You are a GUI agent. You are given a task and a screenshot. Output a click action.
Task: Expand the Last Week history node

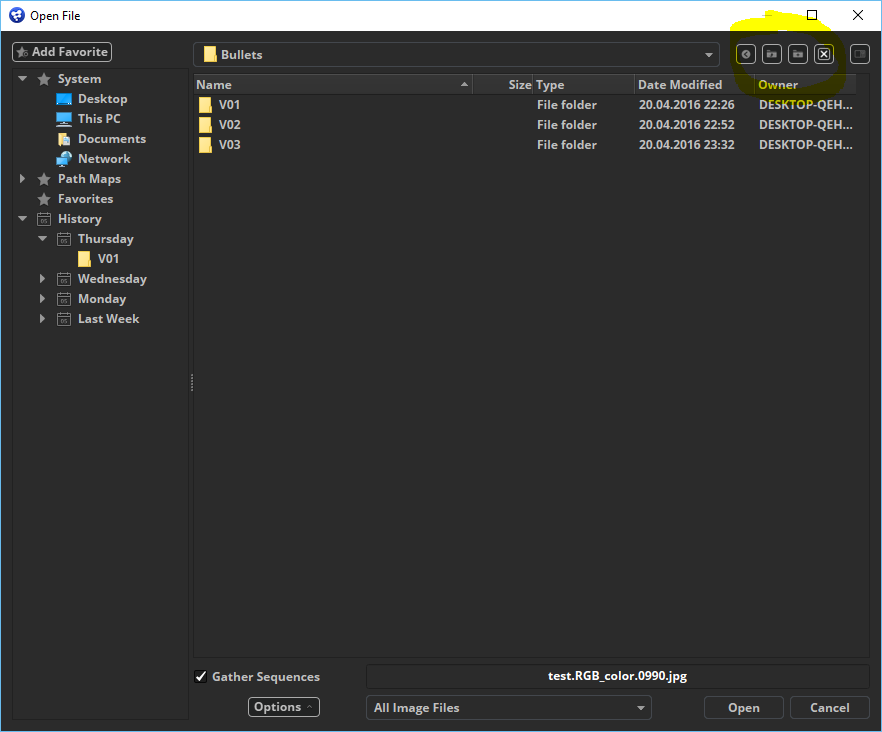coord(42,318)
